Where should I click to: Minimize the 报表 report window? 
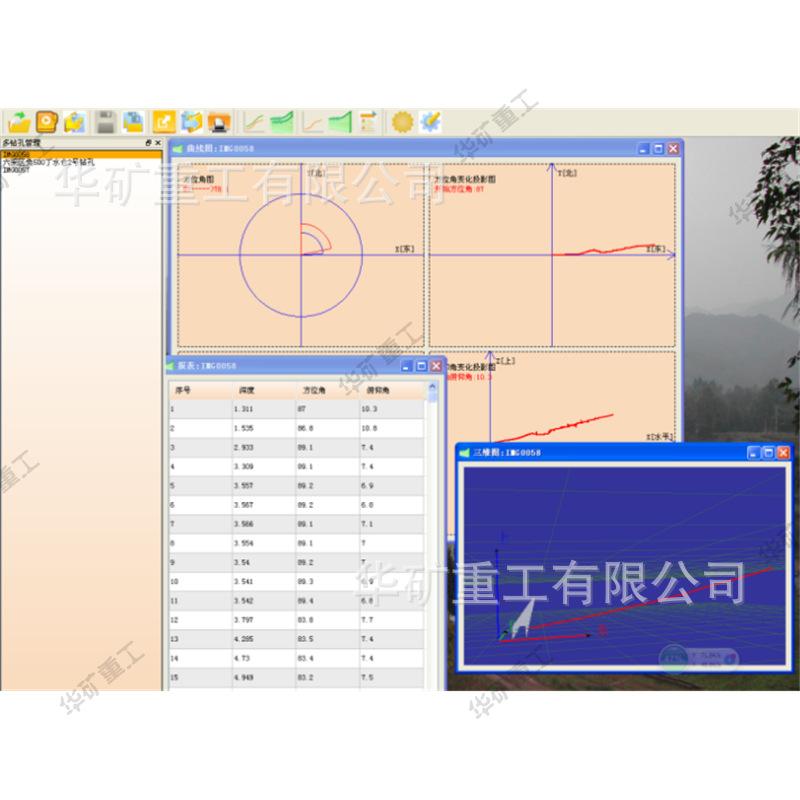[406, 366]
